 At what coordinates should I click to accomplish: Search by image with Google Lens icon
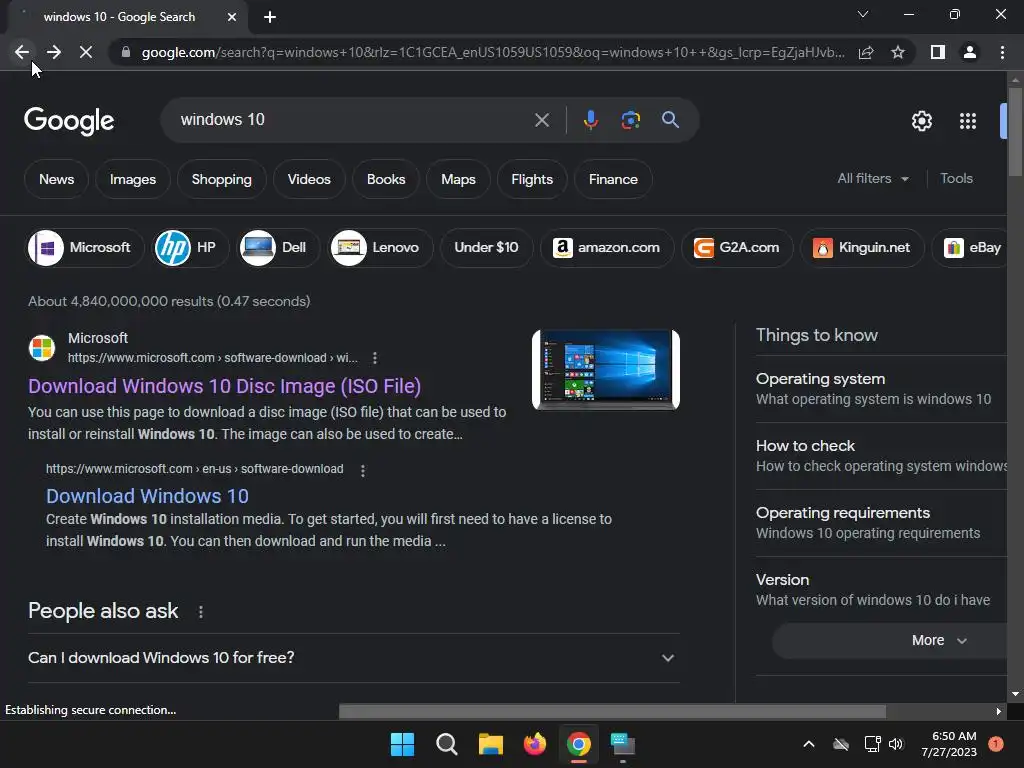click(630, 120)
